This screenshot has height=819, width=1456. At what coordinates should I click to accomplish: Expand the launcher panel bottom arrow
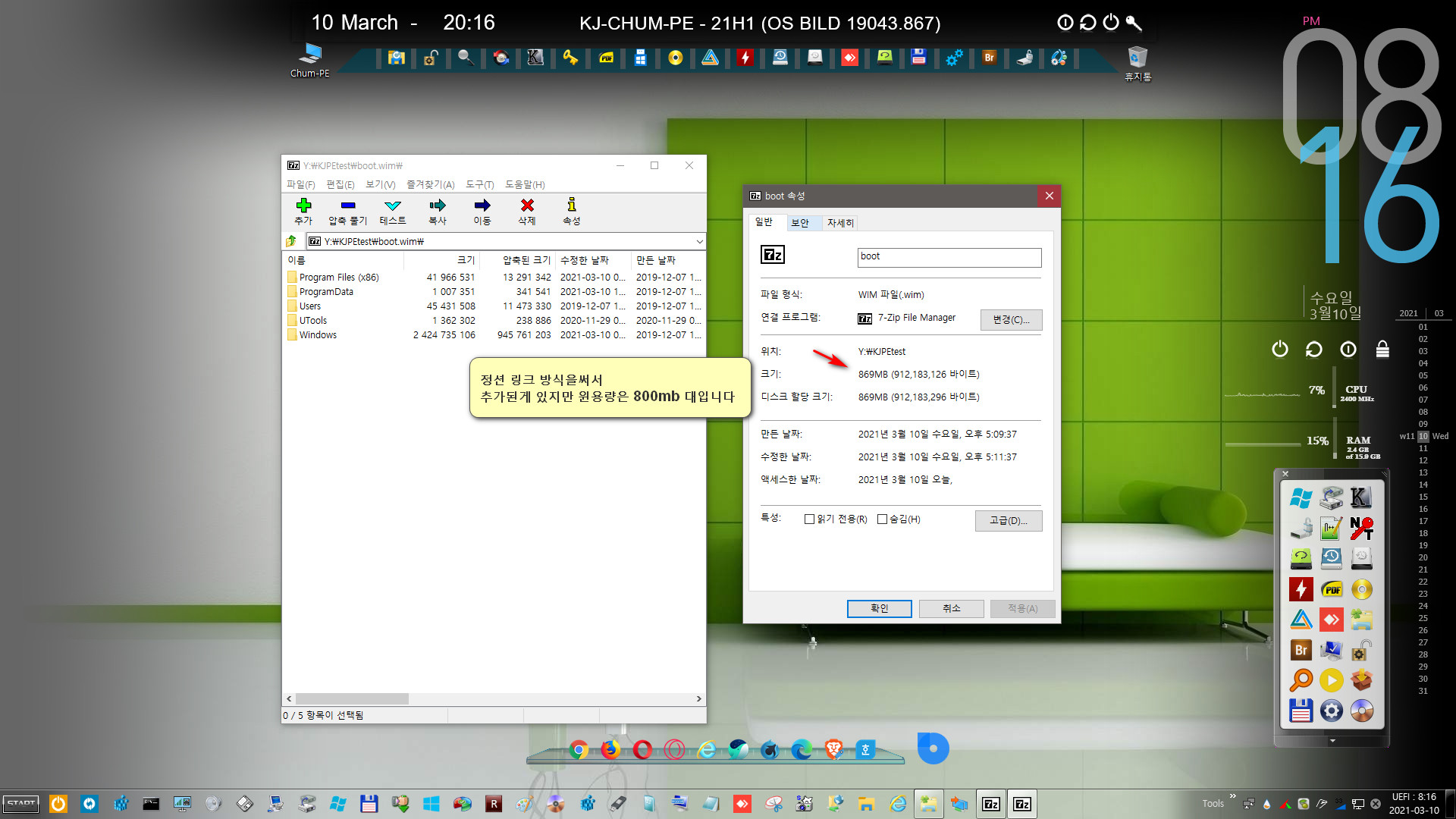coord(1332,741)
